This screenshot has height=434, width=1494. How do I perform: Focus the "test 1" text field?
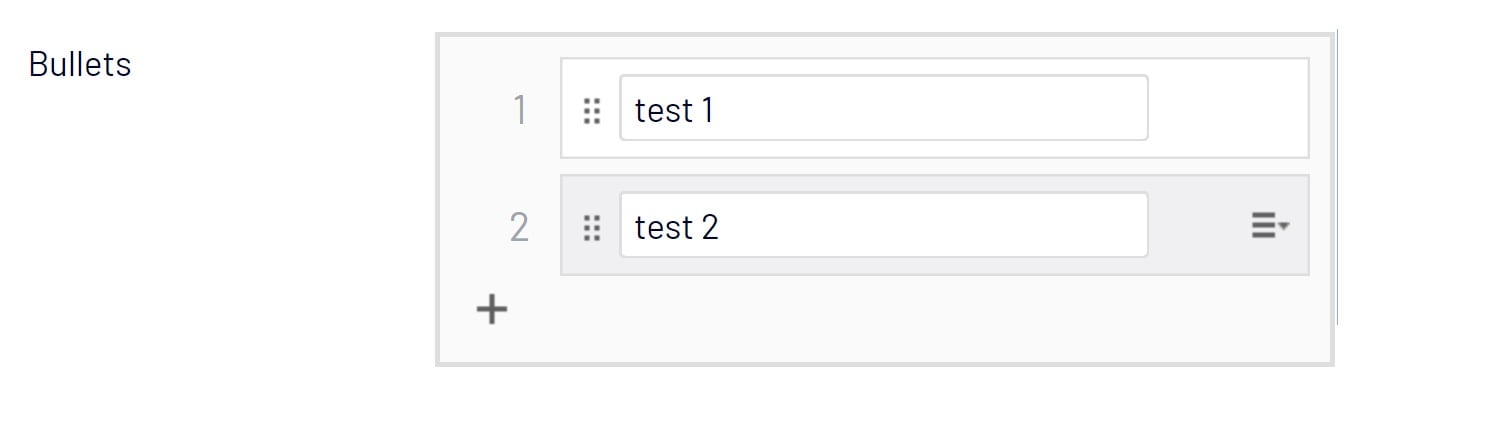883,108
